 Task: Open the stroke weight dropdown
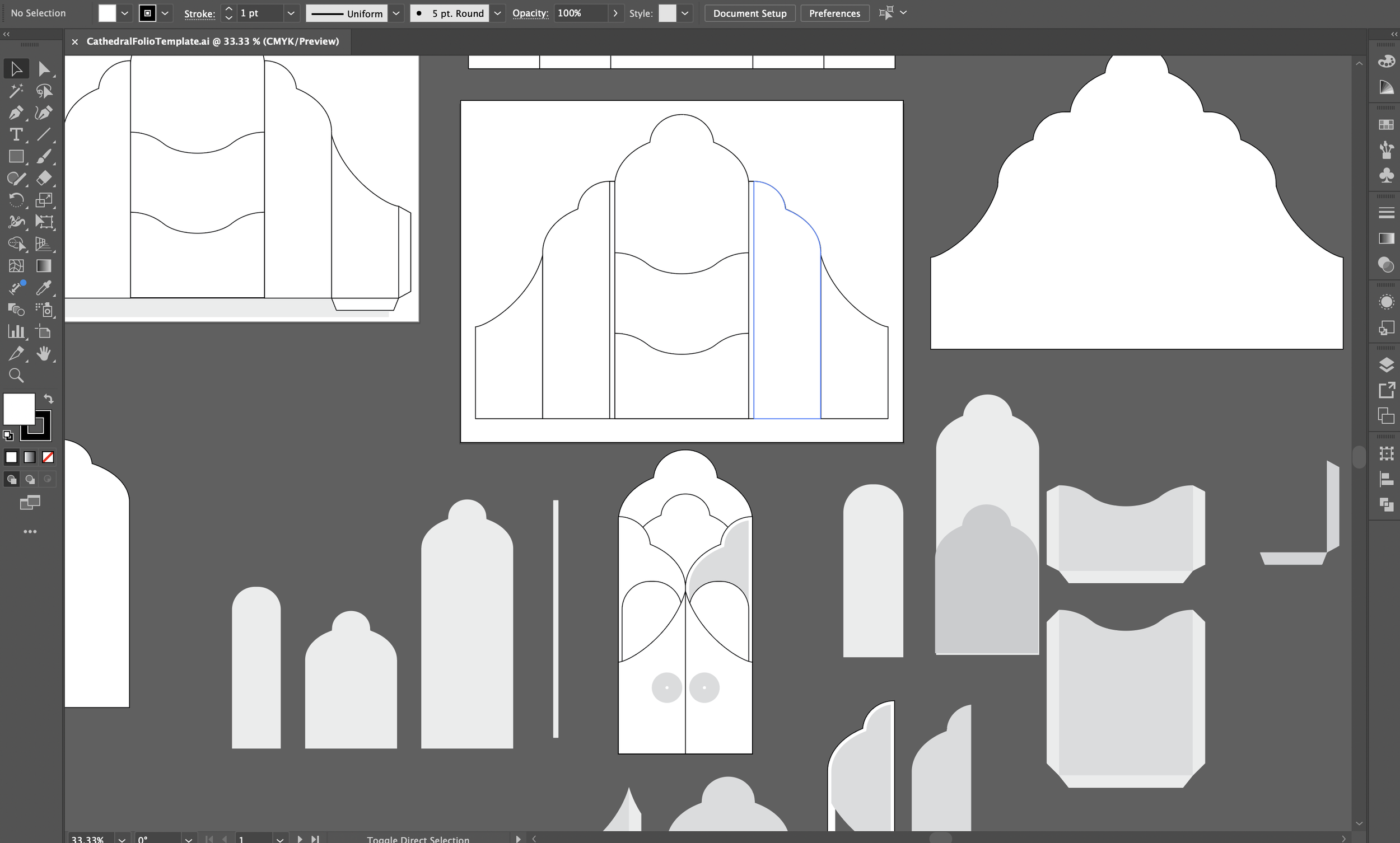coord(291,13)
